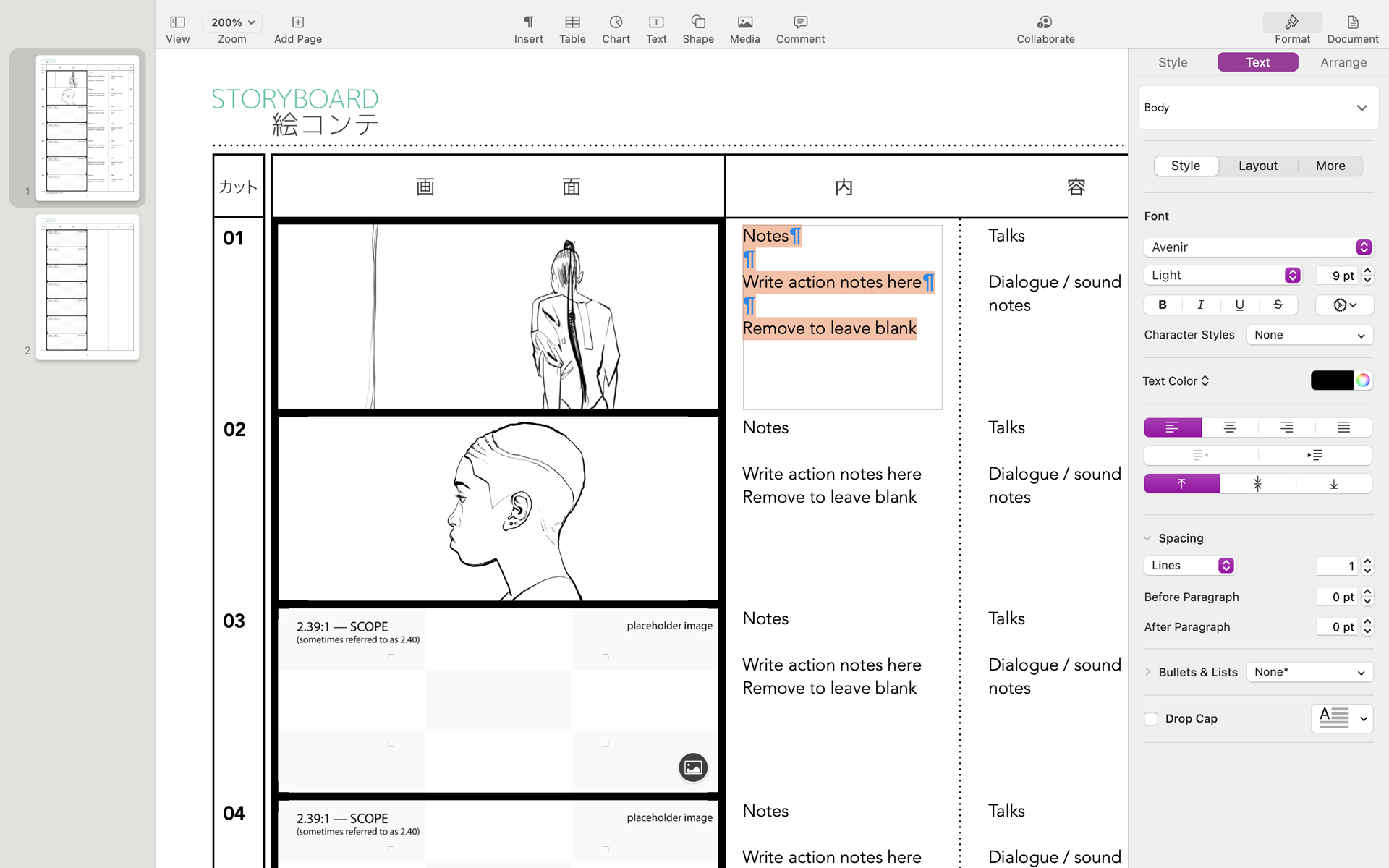This screenshot has width=1389, height=868.
Task: Select the More sub-tab
Action: [x=1330, y=166]
